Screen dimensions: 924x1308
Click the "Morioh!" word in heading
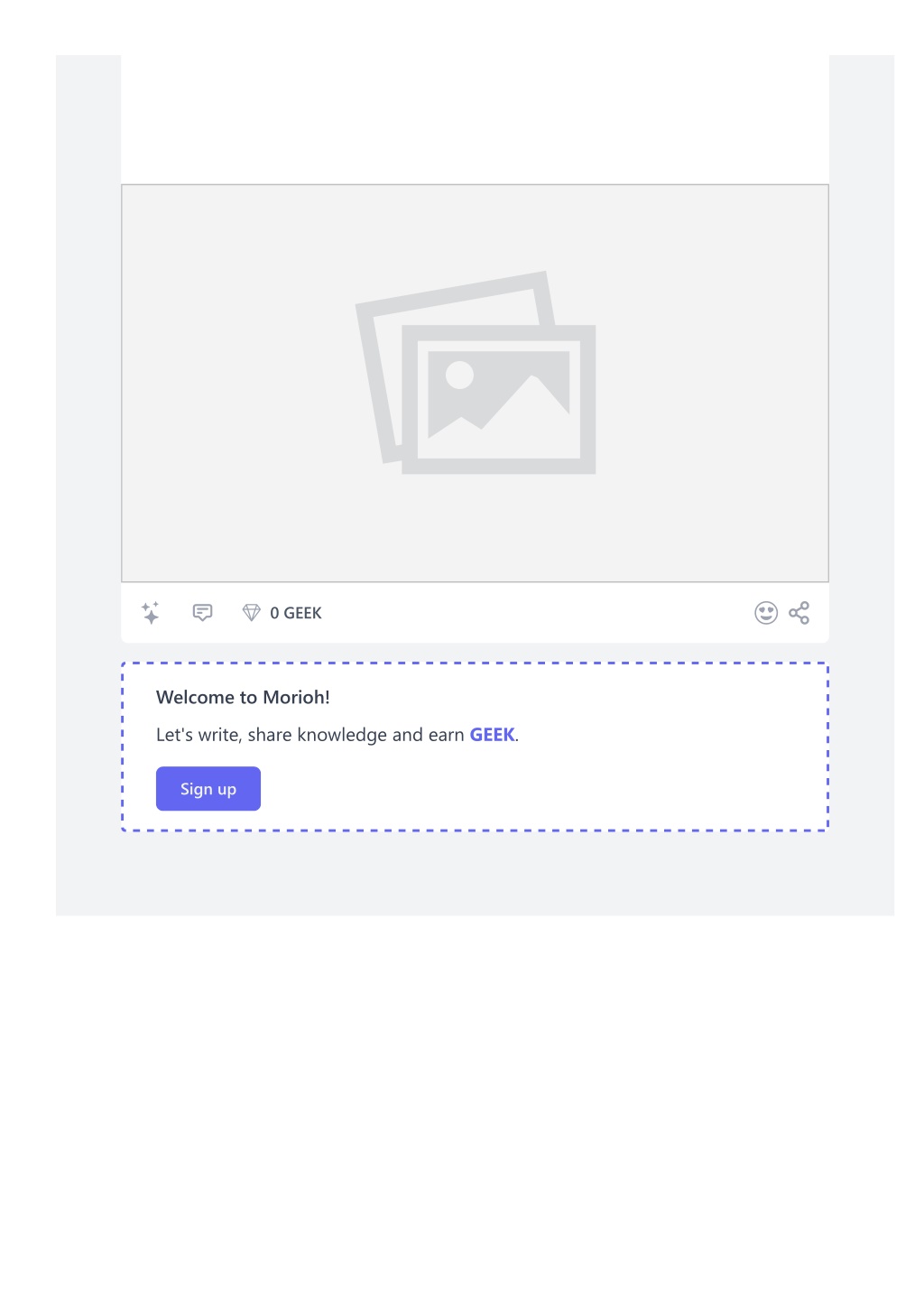point(296,697)
